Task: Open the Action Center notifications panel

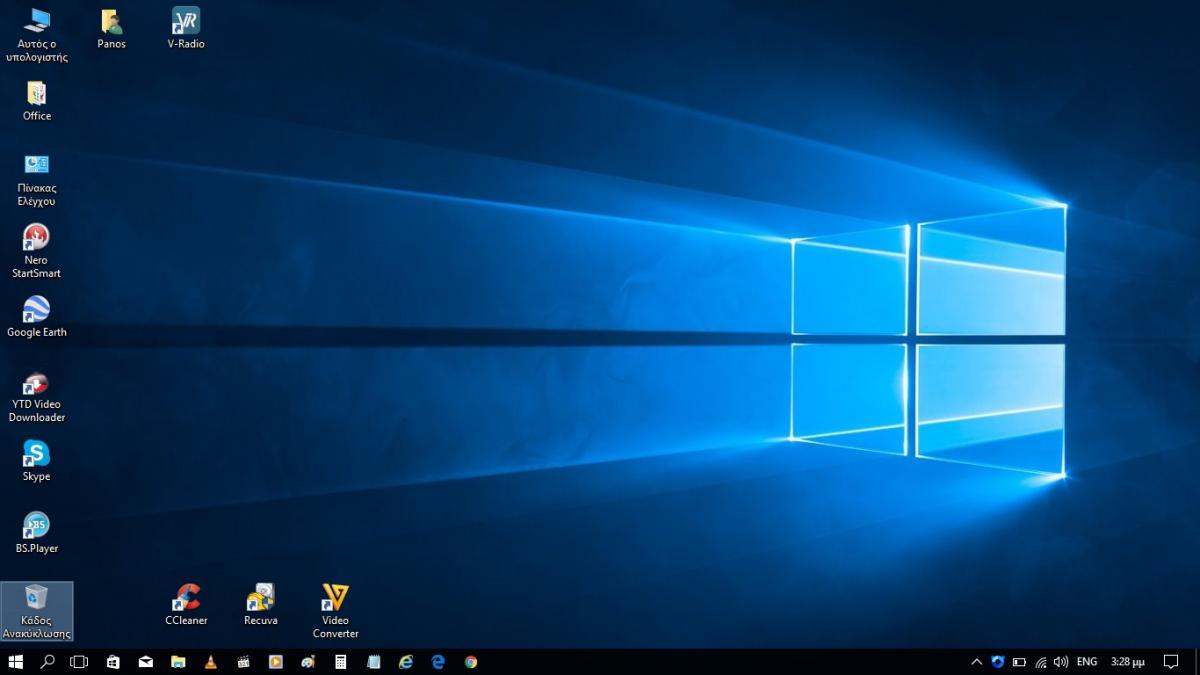Action: [x=1171, y=662]
